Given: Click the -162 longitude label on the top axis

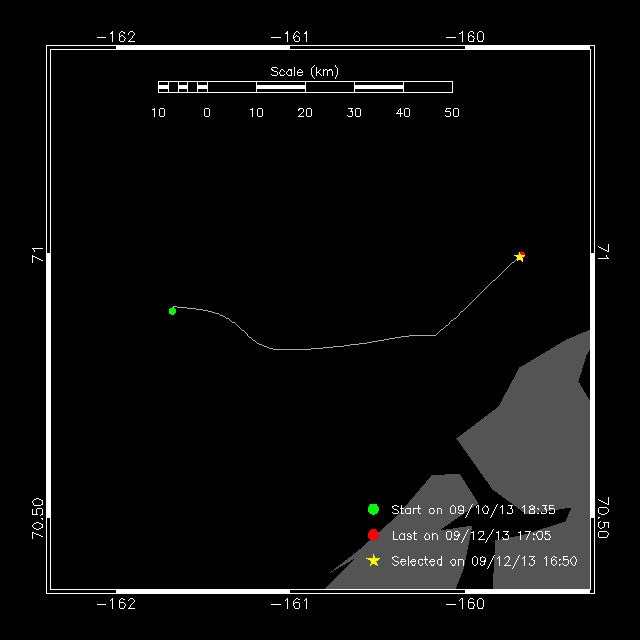Looking at the screenshot, I should (x=116, y=37).
